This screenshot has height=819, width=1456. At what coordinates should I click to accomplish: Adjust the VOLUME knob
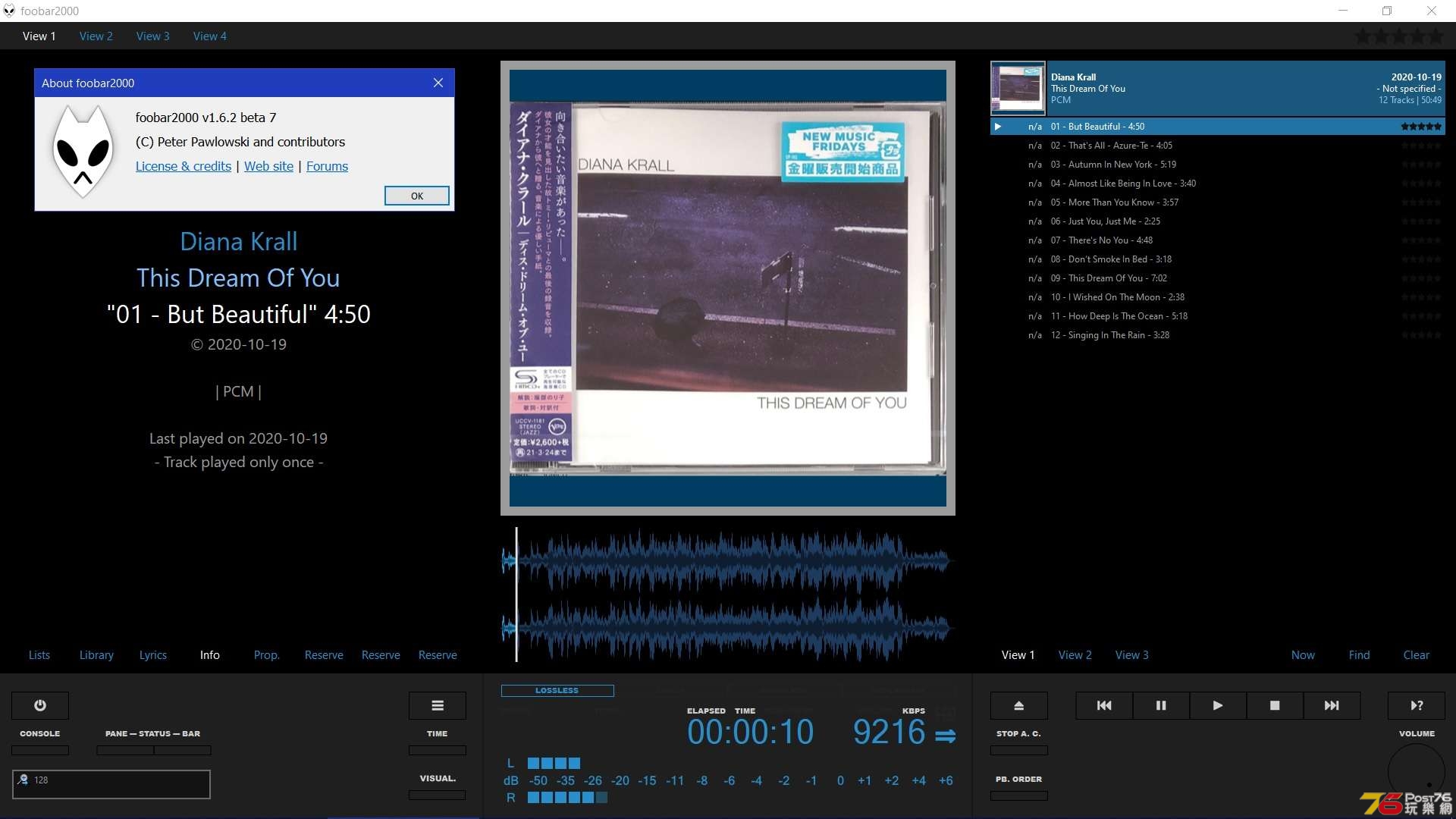1417,772
